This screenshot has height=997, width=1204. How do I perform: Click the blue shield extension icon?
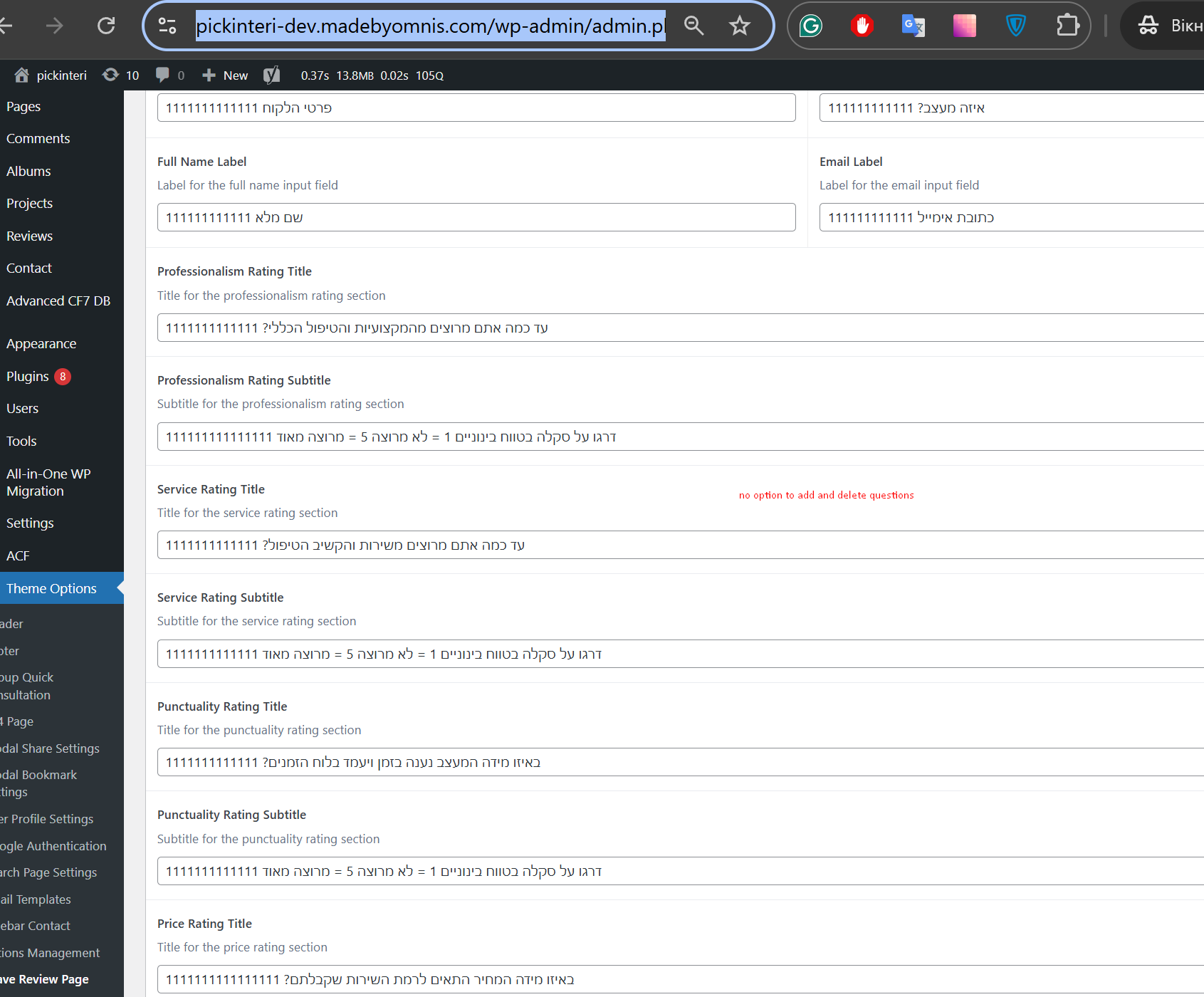(x=1015, y=26)
